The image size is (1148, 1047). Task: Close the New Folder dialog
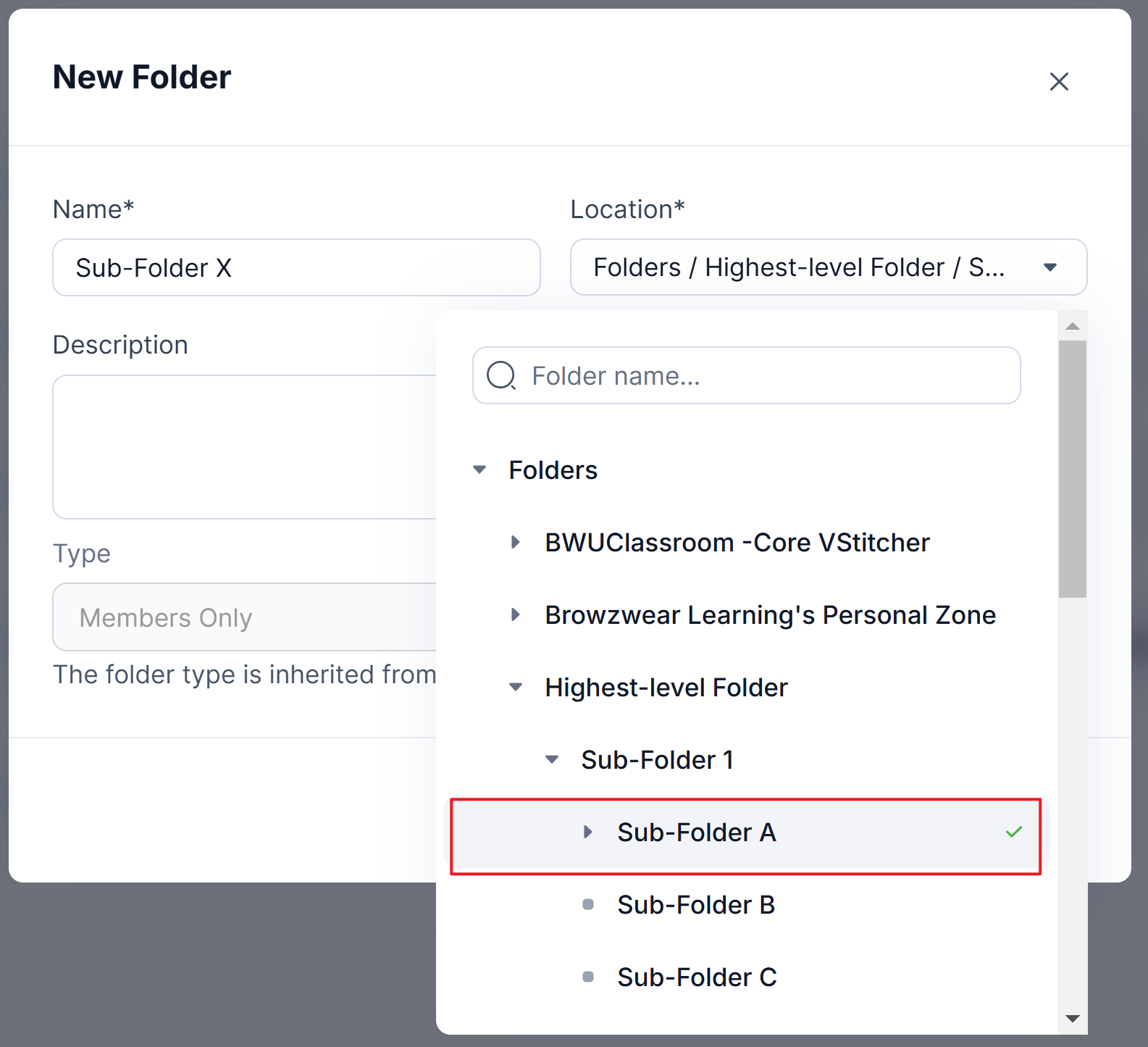click(1059, 82)
